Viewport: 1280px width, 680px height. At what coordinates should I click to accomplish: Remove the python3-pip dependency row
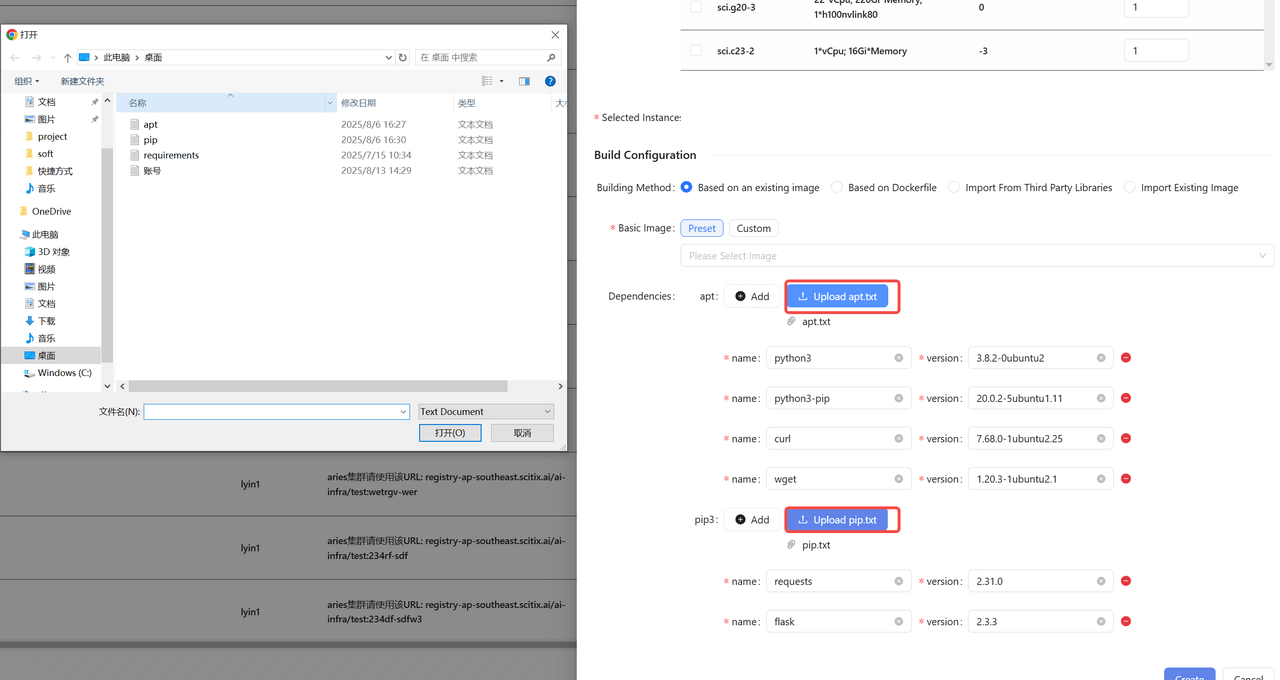pos(1126,398)
